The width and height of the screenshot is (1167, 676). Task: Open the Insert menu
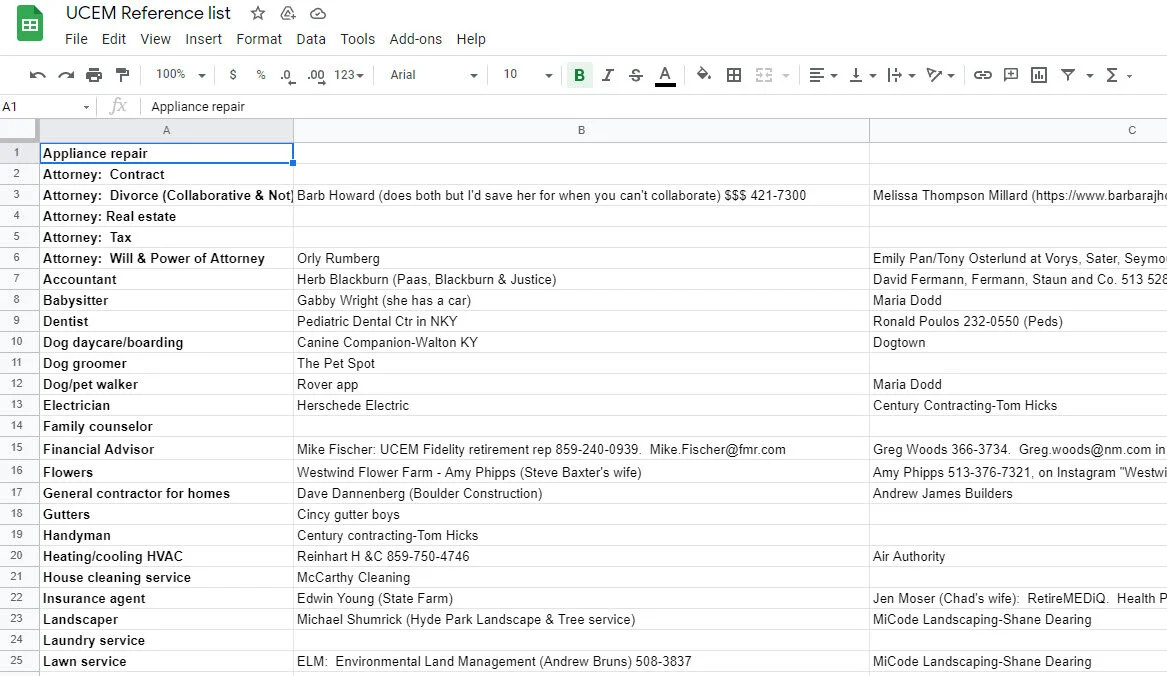pos(203,39)
